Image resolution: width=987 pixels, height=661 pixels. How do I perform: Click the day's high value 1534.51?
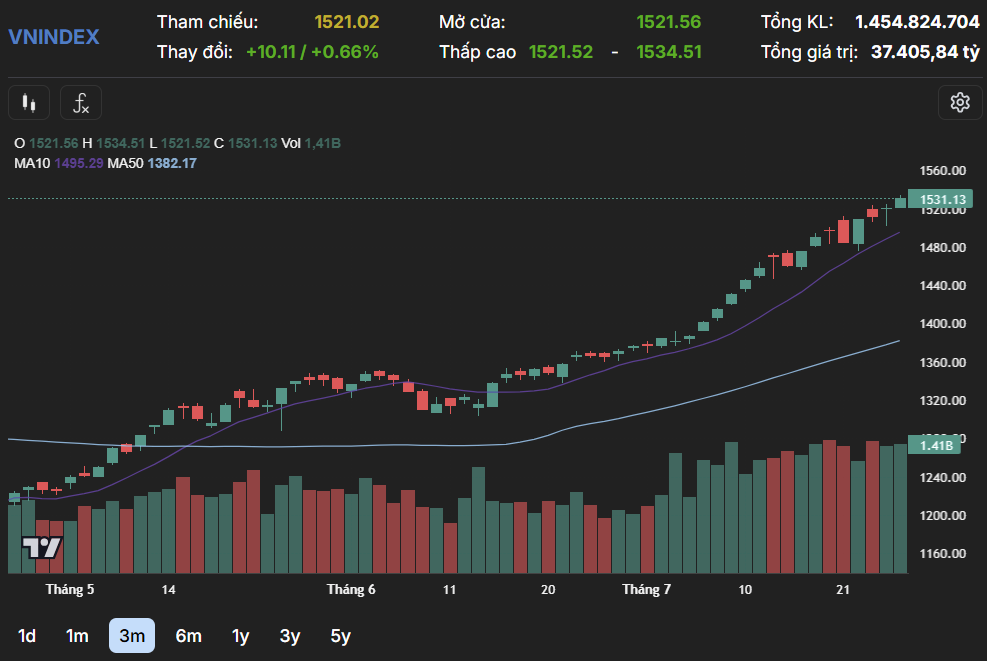[668, 52]
